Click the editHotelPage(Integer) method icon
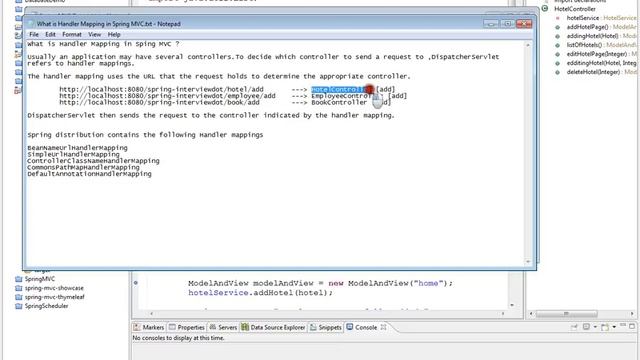 point(558,54)
